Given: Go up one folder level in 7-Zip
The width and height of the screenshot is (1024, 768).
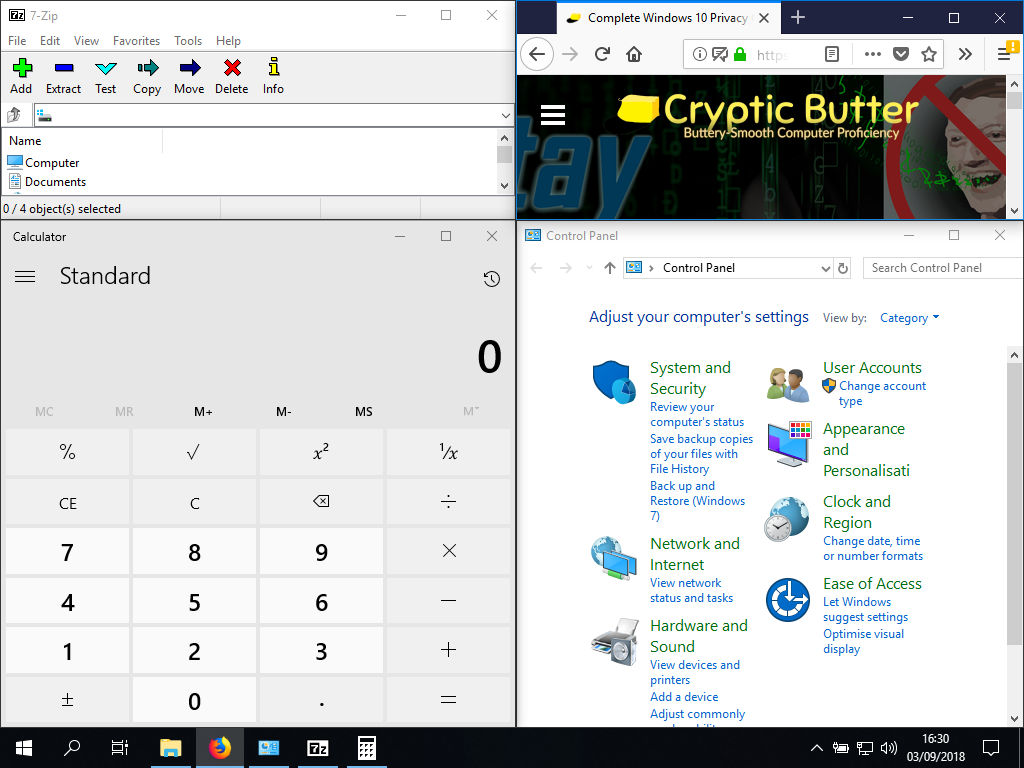Looking at the screenshot, I should pos(14,116).
